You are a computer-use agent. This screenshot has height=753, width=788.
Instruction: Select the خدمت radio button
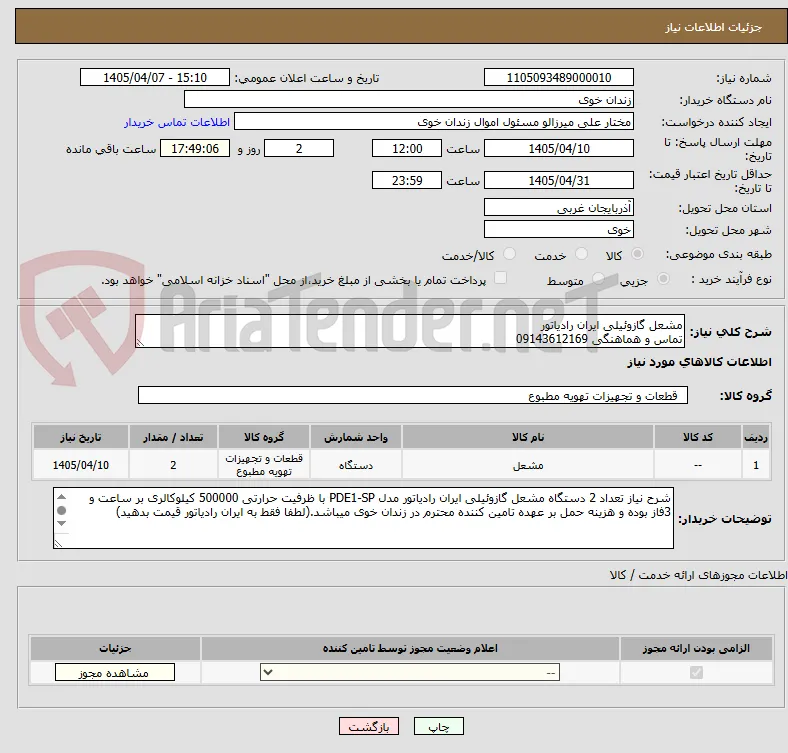pos(581,254)
